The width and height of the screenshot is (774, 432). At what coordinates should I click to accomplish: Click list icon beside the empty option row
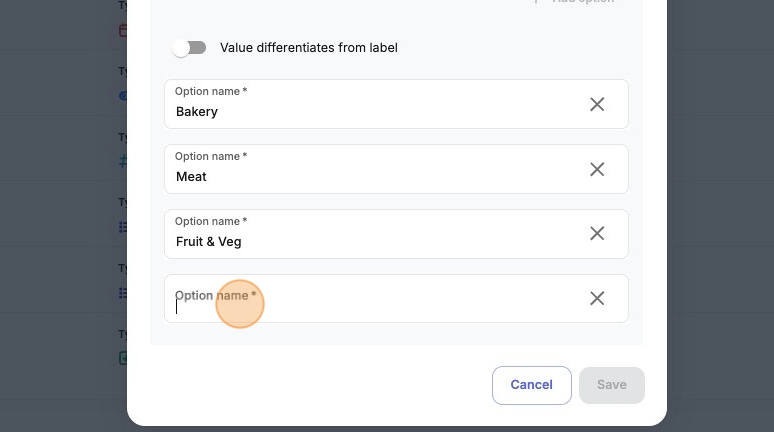tap(123, 293)
